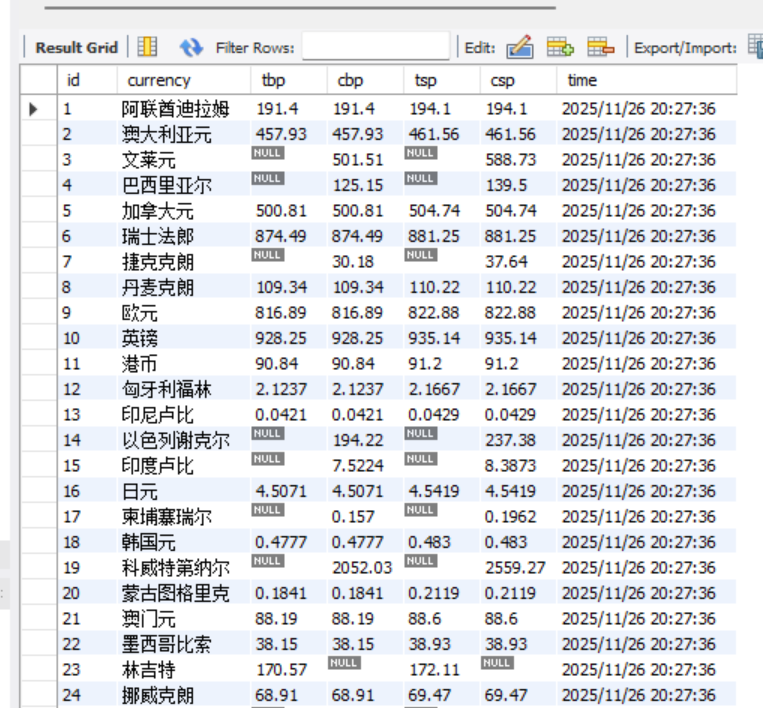Select the 日元 currency cell
Viewport: 763px width, 708px height.
184,491
